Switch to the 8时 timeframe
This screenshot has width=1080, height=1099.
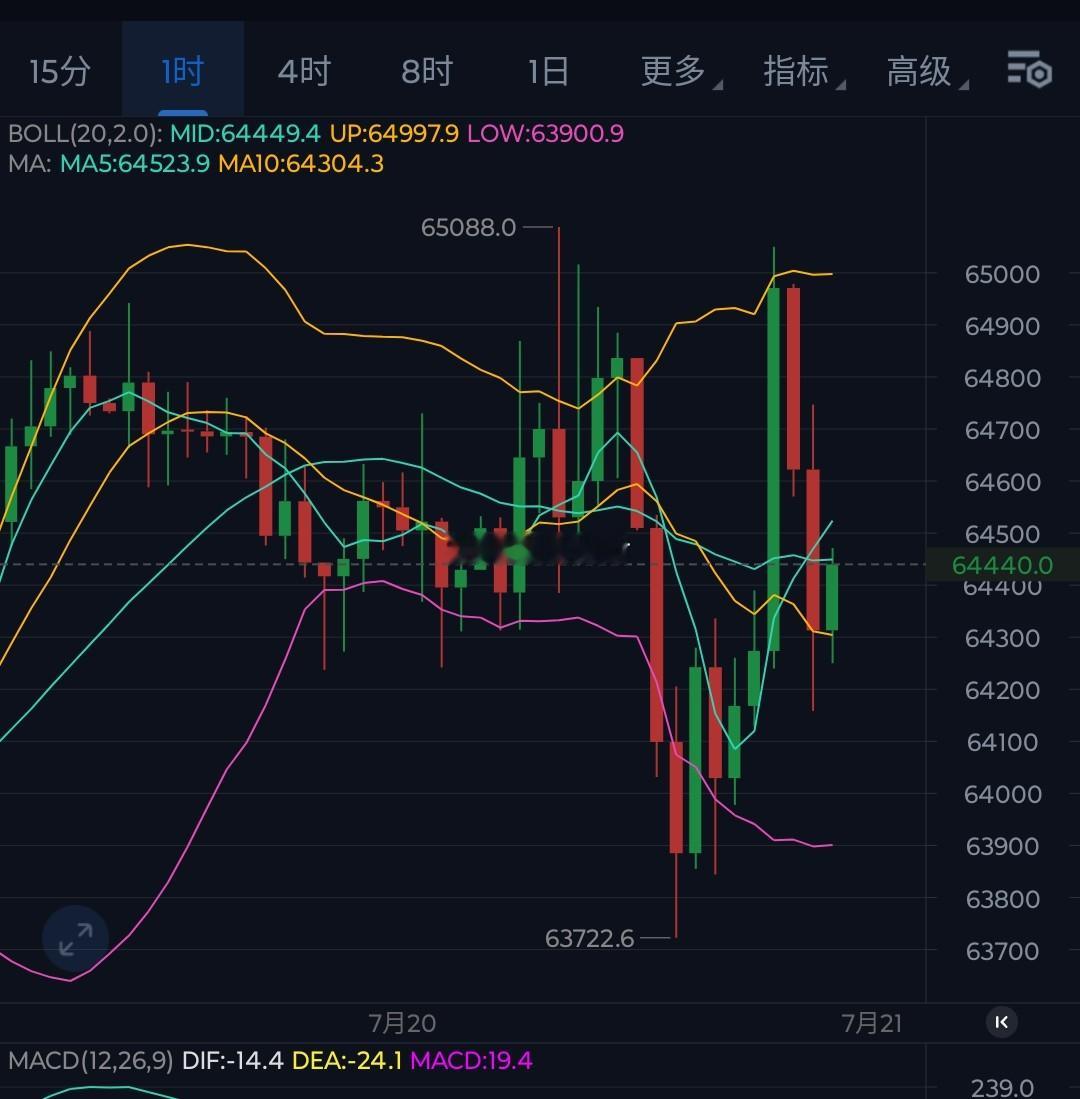pos(427,71)
